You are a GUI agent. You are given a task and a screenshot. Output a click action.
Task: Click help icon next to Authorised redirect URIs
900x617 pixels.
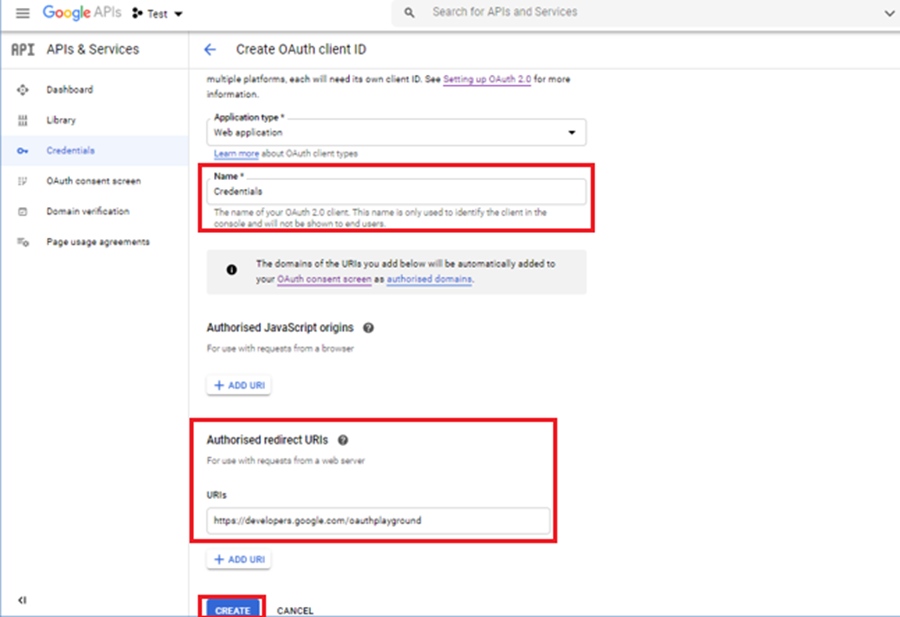click(343, 440)
